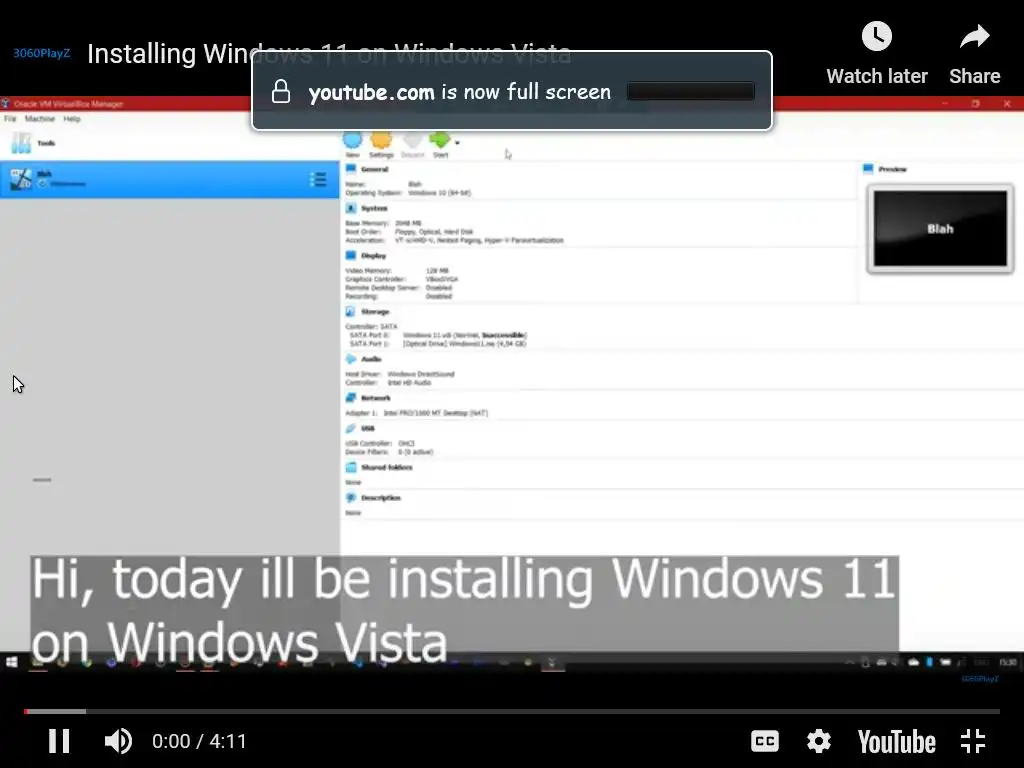Viewport: 1024px width, 768px height.
Task: Click the 0:00 / 4:11 time display
Action: click(x=199, y=741)
